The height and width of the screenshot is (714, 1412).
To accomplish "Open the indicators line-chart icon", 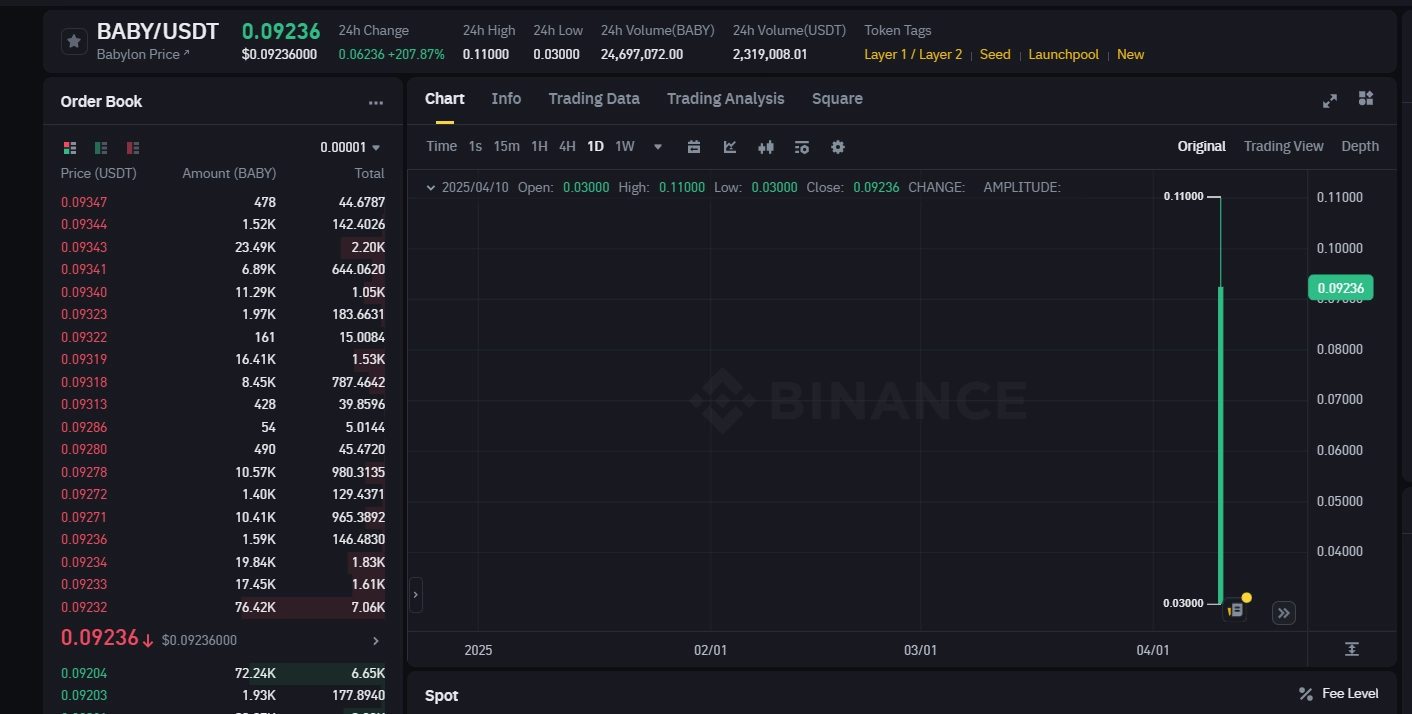I will [x=730, y=146].
